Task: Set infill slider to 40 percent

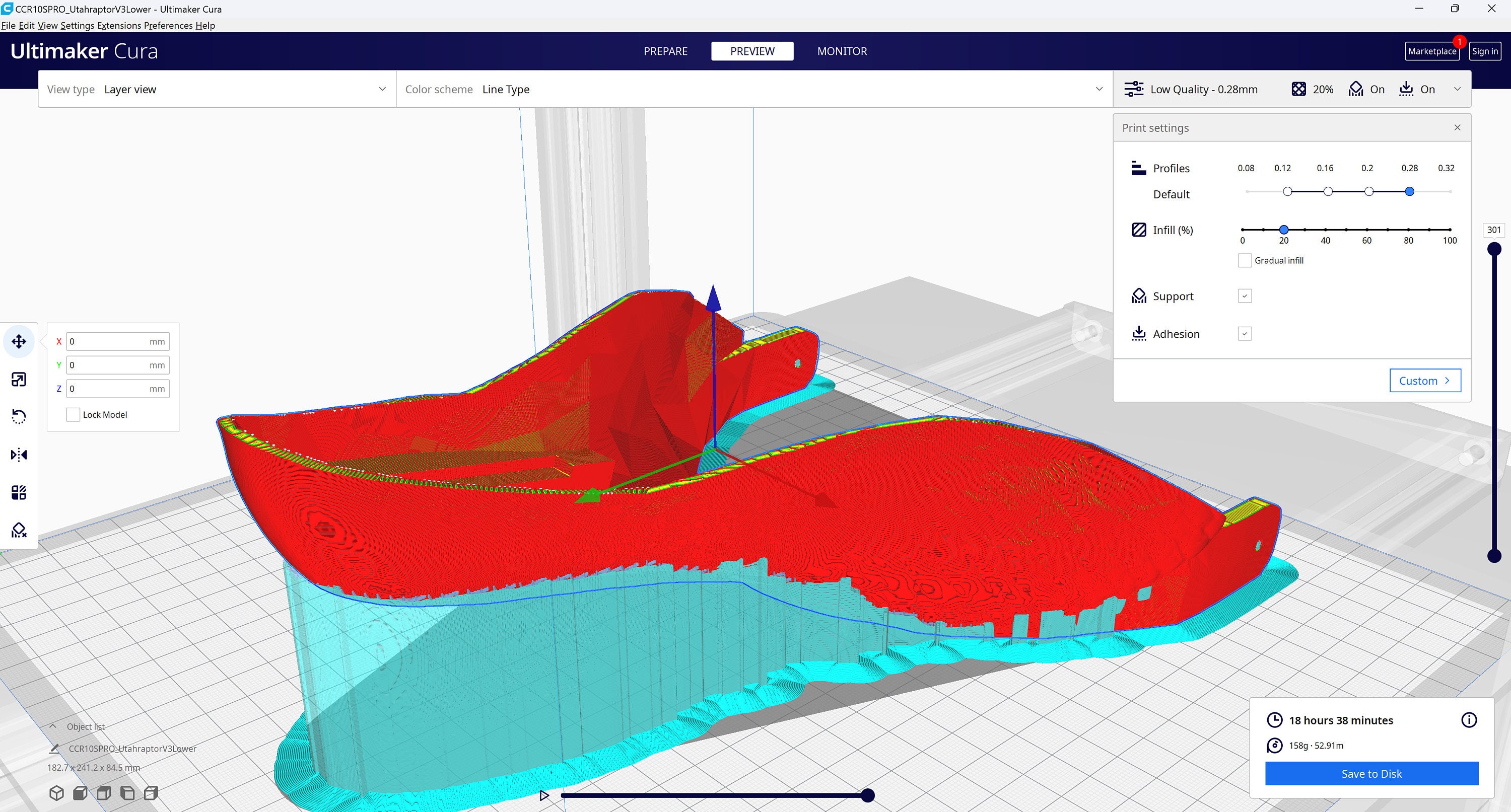Action: [x=1325, y=230]
